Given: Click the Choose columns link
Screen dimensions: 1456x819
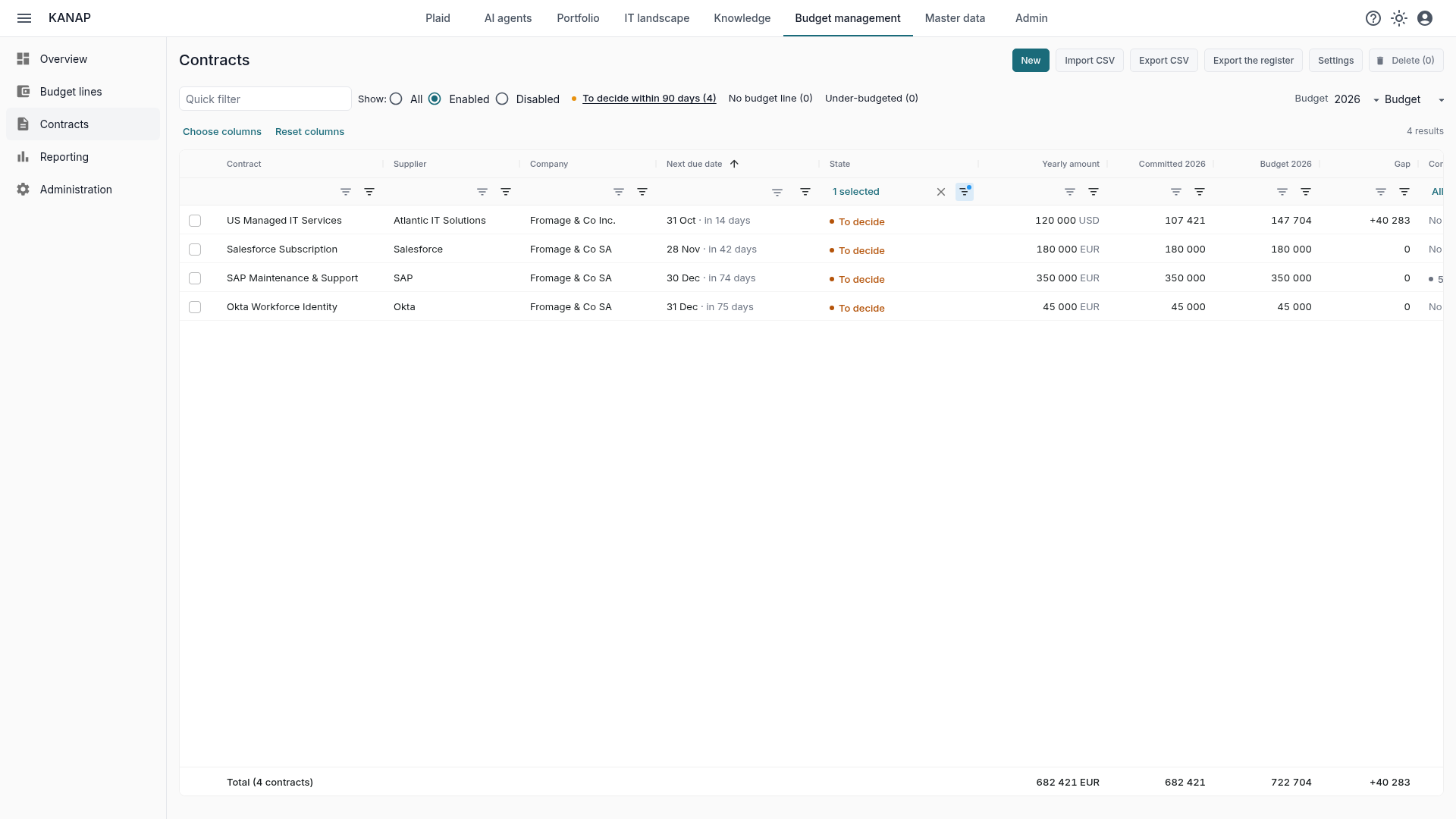Looking at the screenshot, I should 222,132.
